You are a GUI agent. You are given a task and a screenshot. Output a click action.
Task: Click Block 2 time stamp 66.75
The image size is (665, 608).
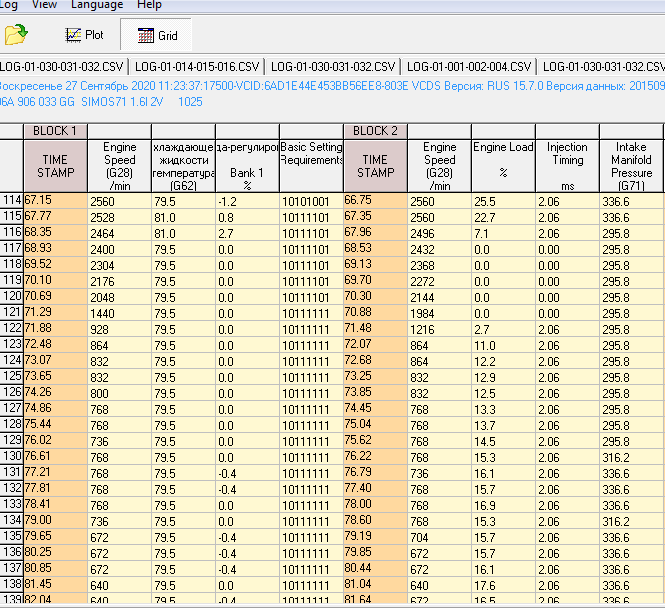(x=375, y=200)
